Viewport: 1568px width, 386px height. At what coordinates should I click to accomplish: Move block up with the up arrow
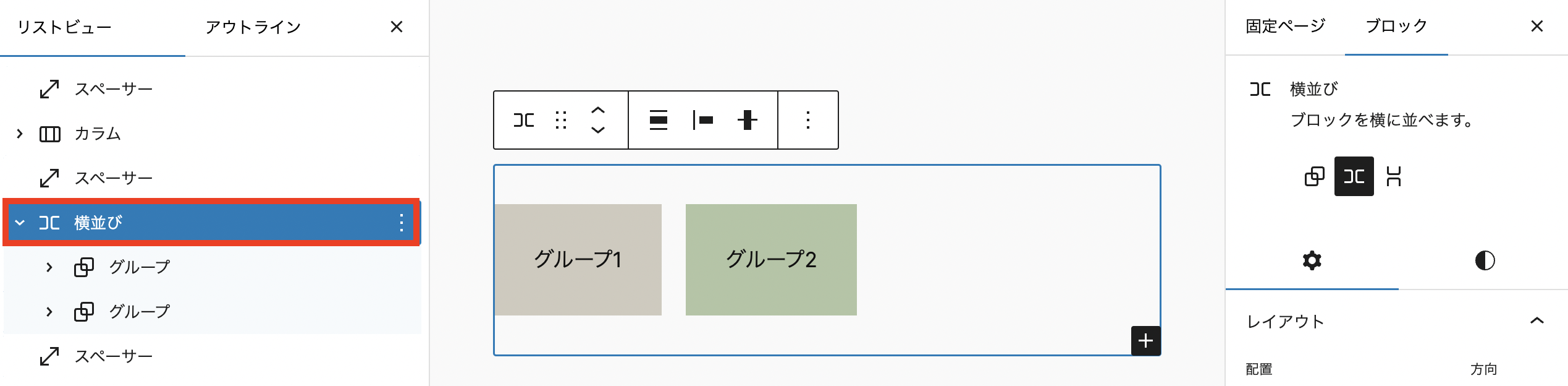pyautogui.click(x=597, y=110)
